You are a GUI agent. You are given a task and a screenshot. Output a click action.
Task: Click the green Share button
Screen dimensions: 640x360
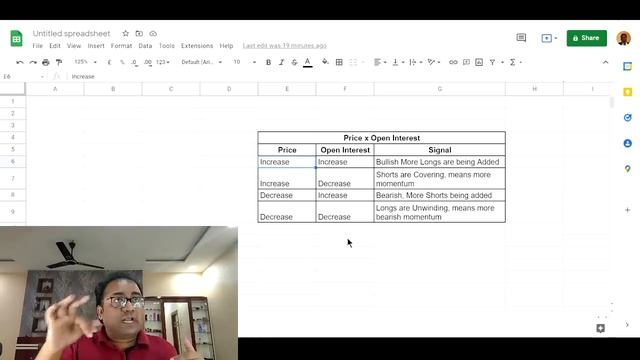point(587,38)
